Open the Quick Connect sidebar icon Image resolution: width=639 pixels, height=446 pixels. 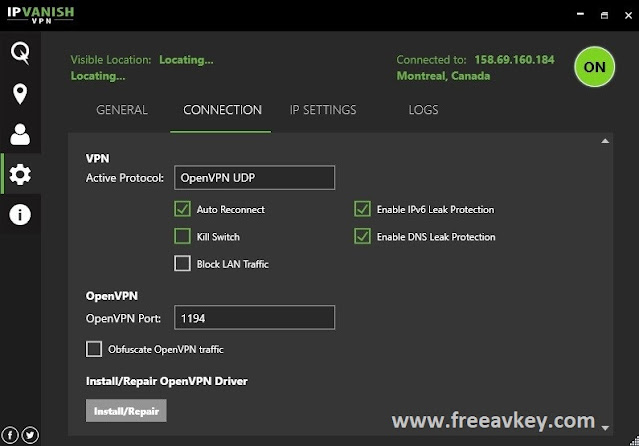click(20, 53)
